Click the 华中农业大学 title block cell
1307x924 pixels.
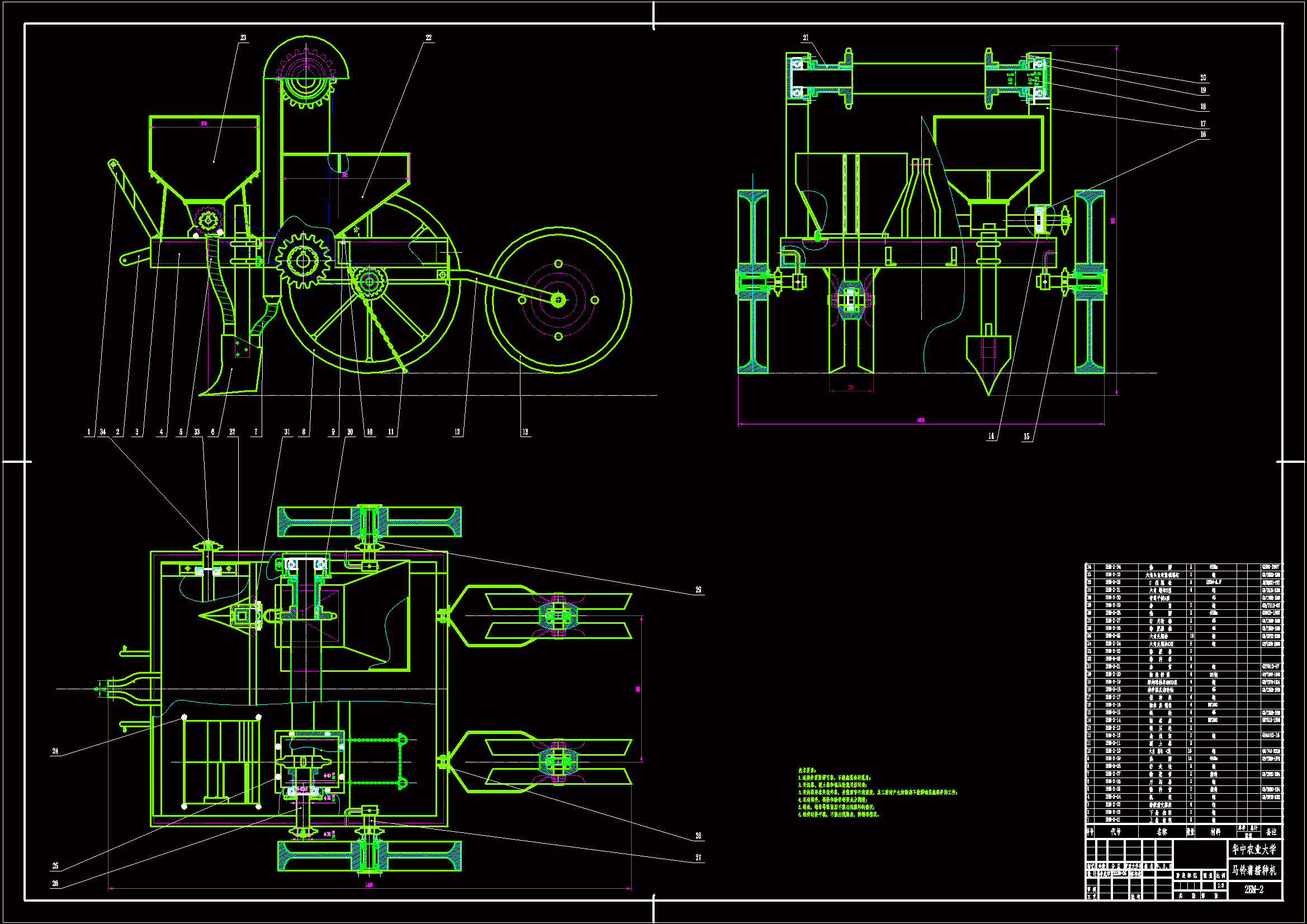coord(1254,850)
